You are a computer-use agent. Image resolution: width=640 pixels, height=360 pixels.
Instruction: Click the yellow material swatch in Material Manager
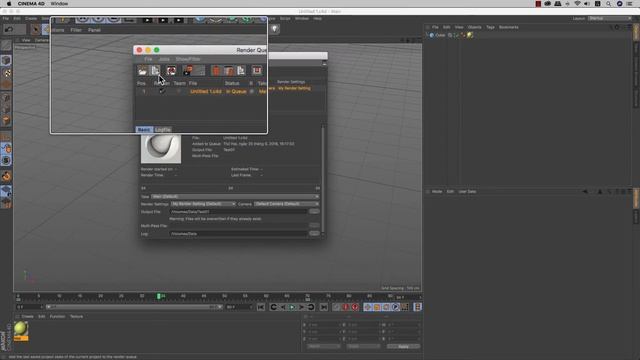(21, 329)
